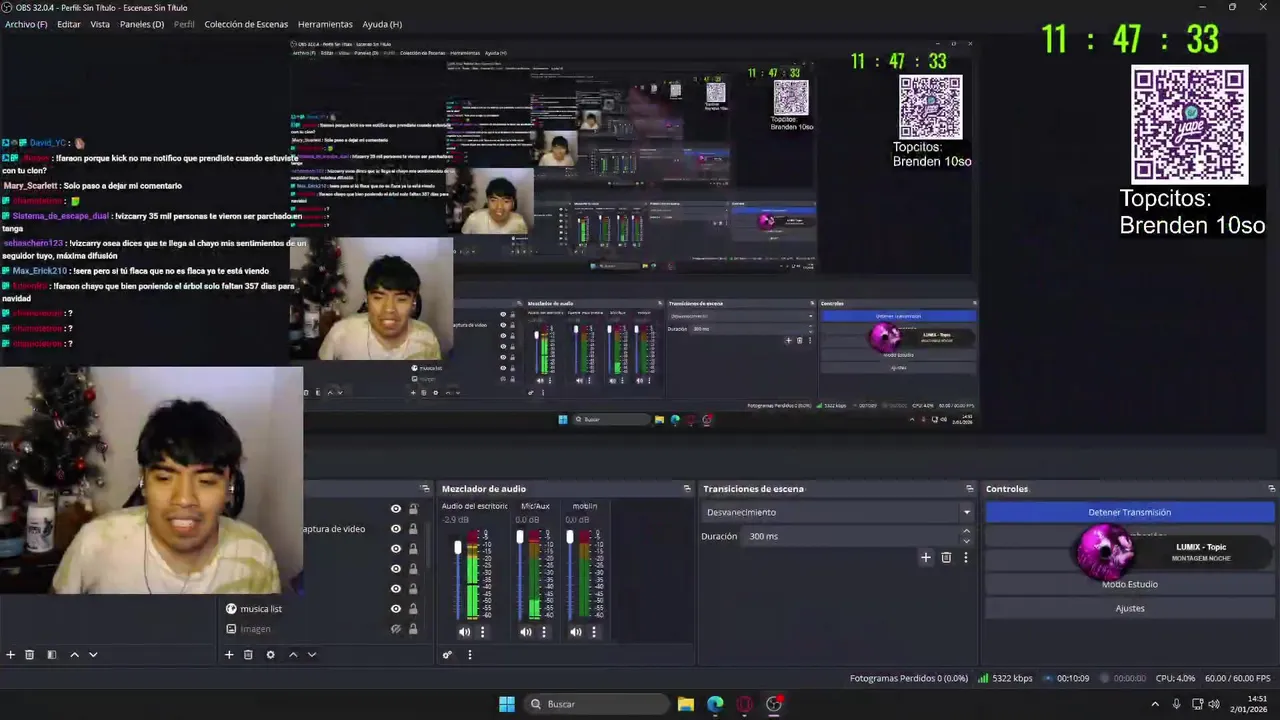The height and width of the screenshot is (720, 1280).
Task: Open advanced audio properties with the gears icon
Action: [447, 655]
